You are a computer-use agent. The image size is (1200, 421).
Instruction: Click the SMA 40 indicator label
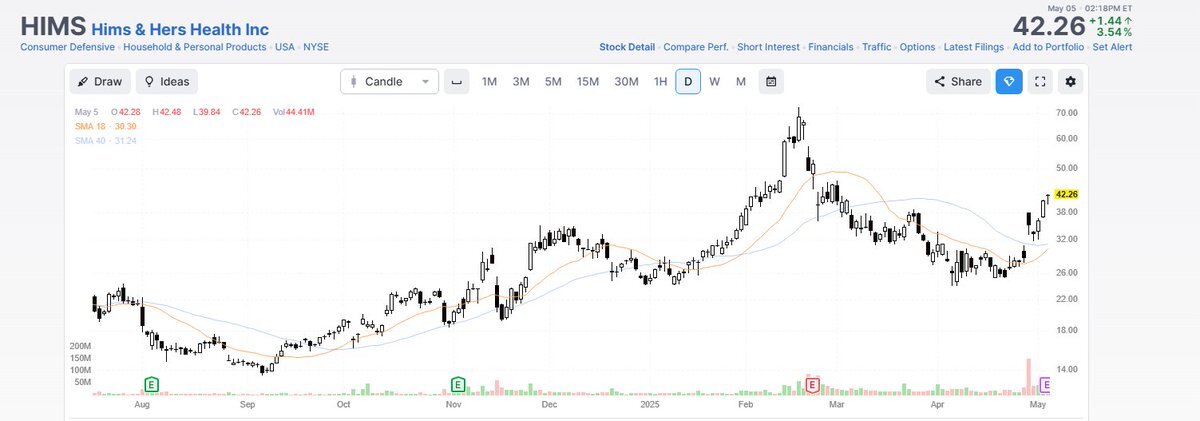[105, 140]
